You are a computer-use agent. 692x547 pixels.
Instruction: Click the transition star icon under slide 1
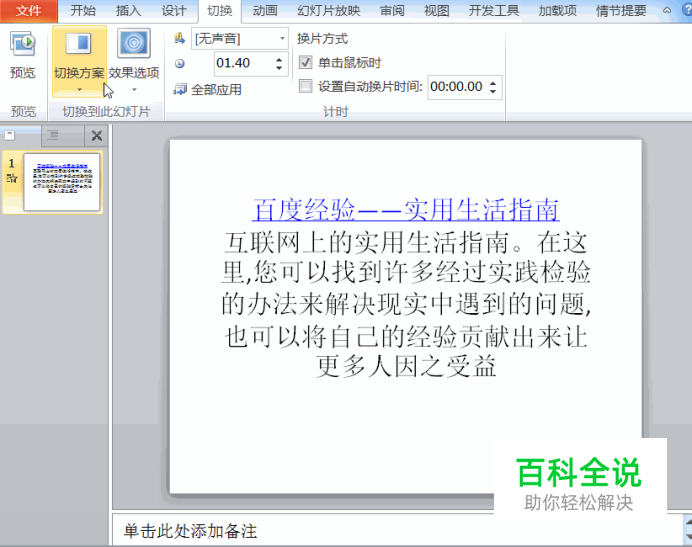(12, 178)
